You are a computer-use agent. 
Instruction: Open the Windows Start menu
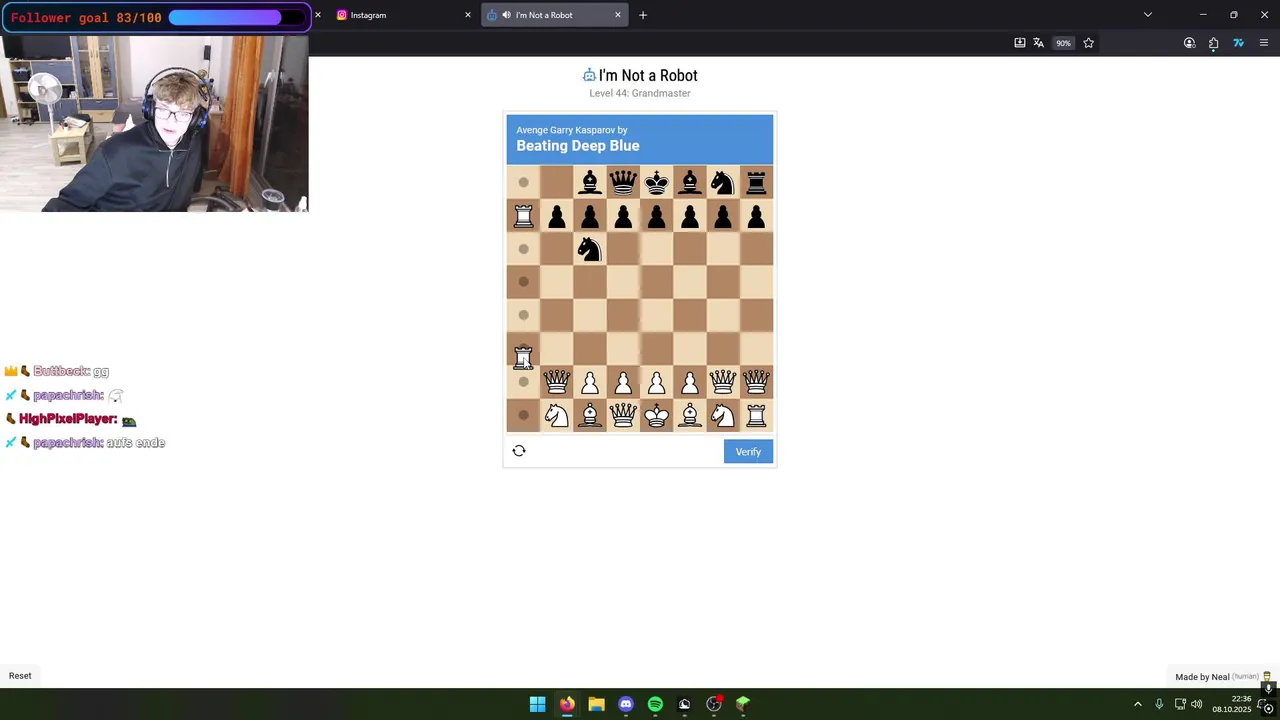point(537,704)
